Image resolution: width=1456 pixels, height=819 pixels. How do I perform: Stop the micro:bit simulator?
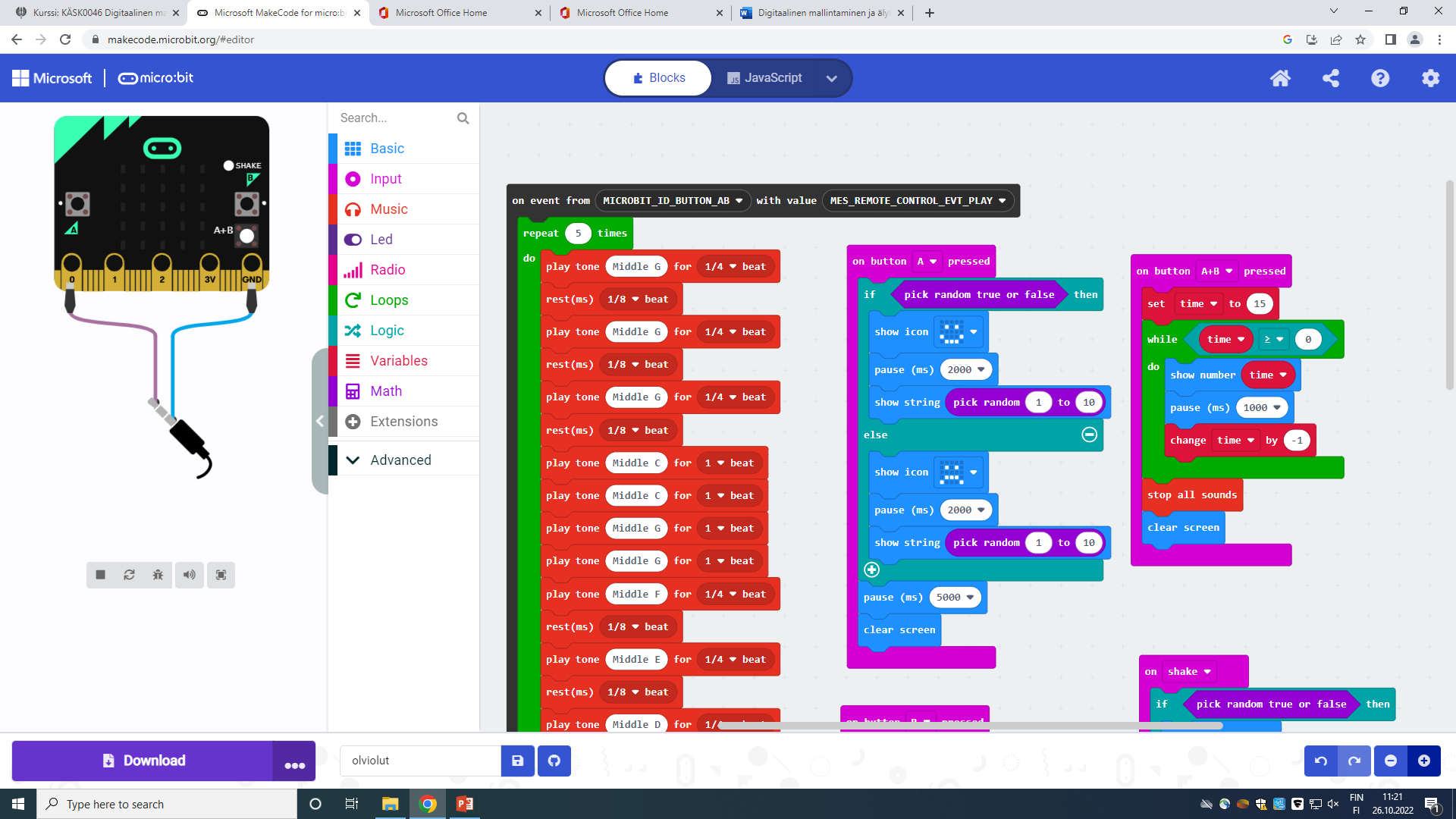pyautogui.click(x=100, y=575)
